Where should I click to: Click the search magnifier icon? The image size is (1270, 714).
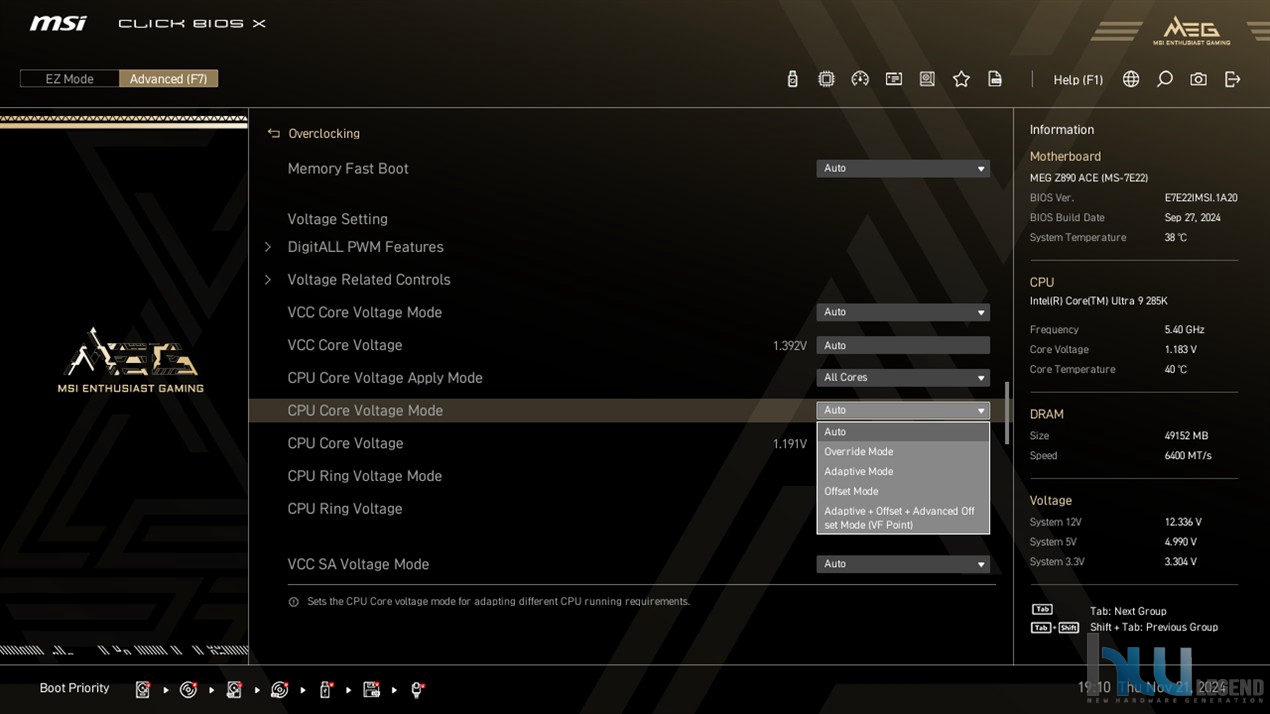[x=1165, y=79]
